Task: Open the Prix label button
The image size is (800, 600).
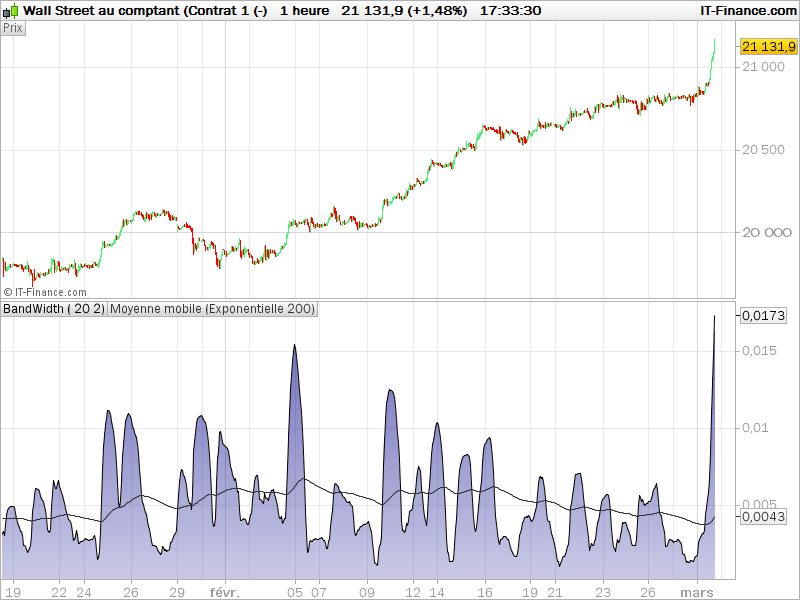Action: pyautogui.click(x=13, y=28)
